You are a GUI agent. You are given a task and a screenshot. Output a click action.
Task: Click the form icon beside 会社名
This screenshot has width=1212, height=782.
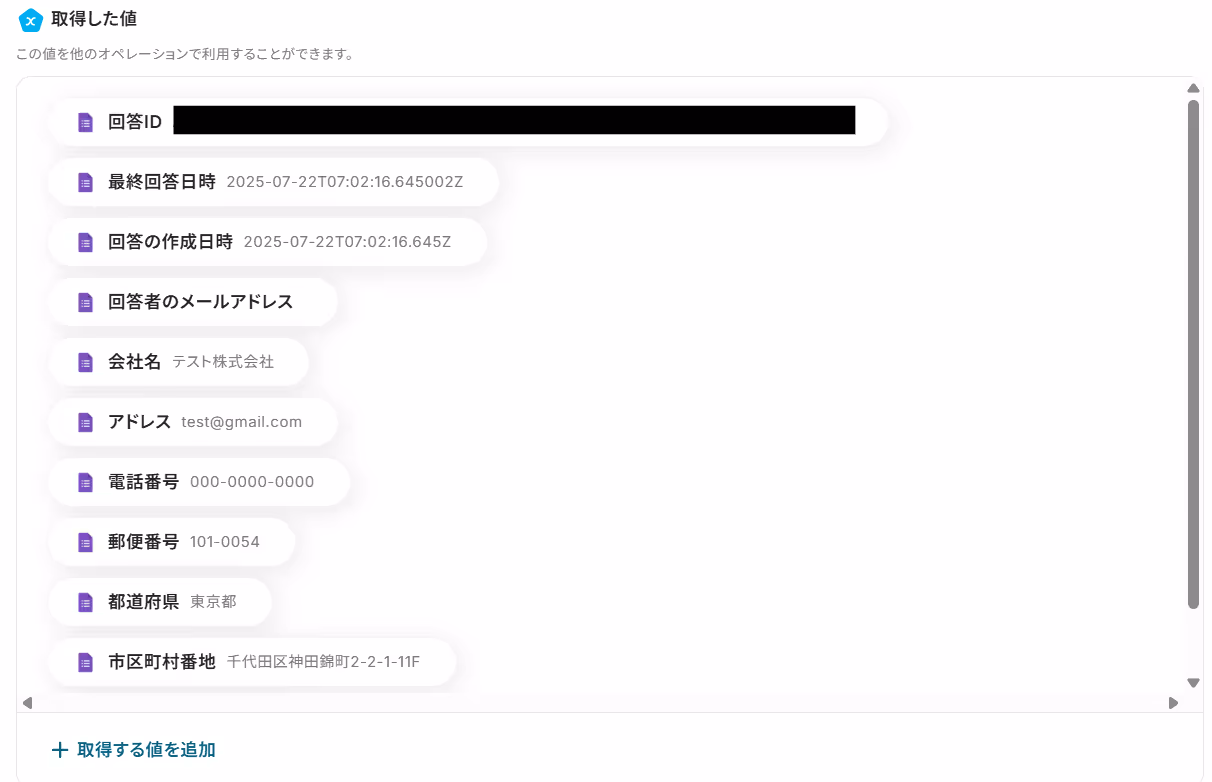pos(86,362)
